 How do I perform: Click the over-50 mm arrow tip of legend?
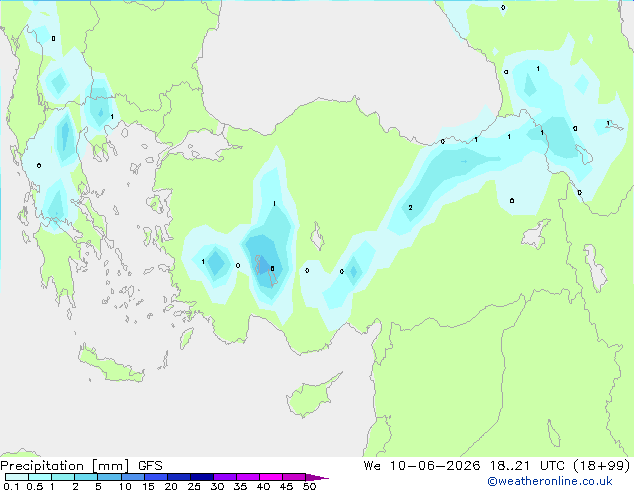317,477
